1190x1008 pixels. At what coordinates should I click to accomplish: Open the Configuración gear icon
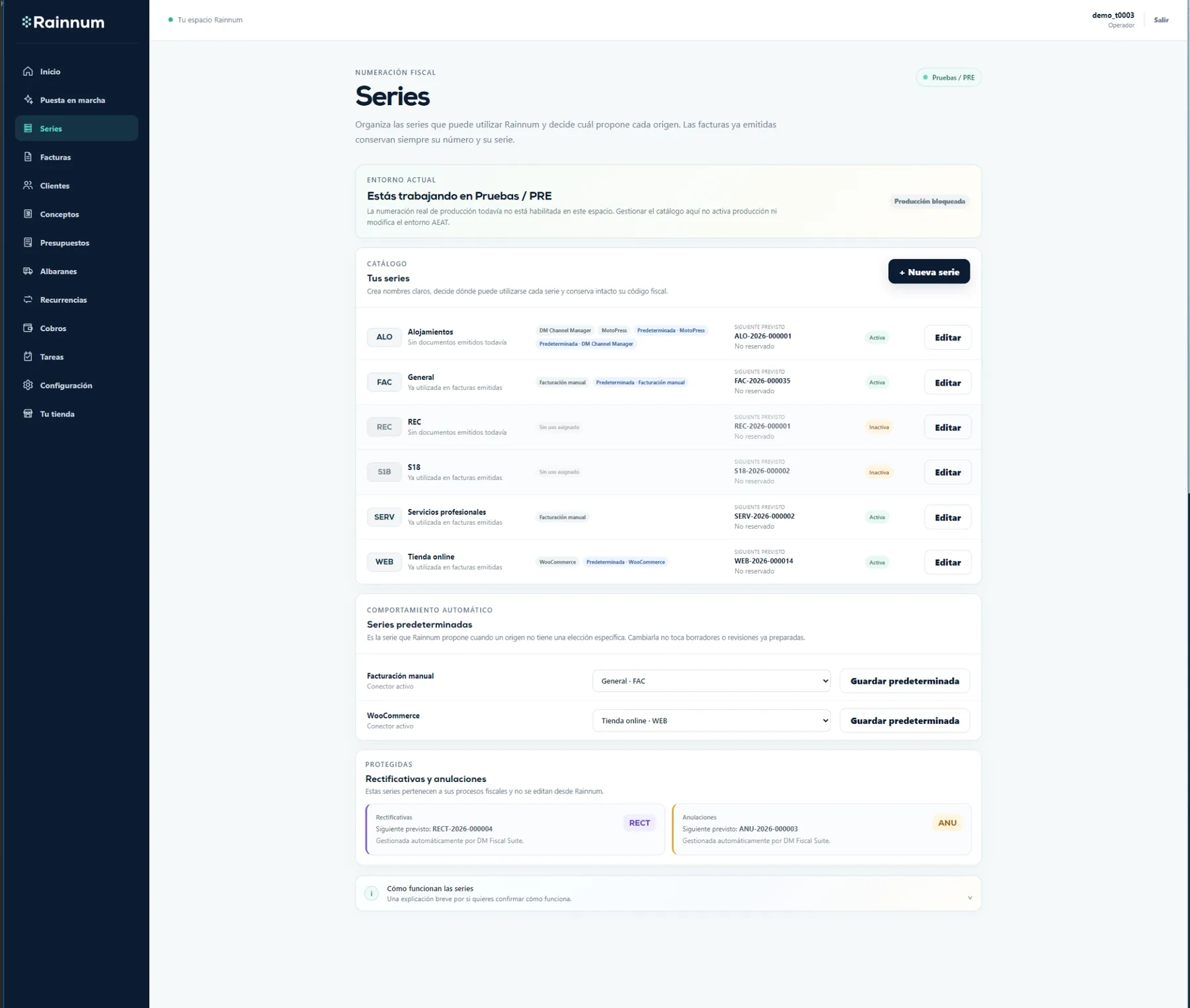click(28, 385)
